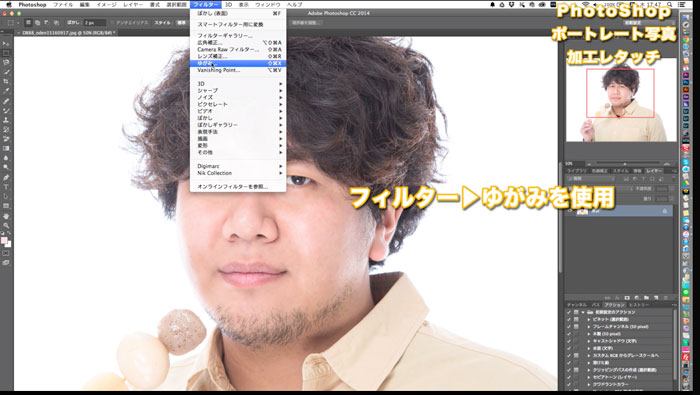This screenshot has width=700, height=395.
Task: Expand セピアトーン action triangle
Action: [x=589, y=377]
